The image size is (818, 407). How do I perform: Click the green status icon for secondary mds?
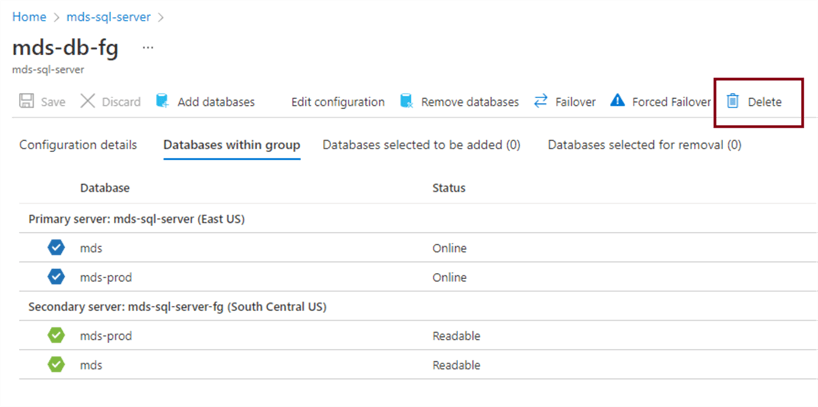[56, 365]
